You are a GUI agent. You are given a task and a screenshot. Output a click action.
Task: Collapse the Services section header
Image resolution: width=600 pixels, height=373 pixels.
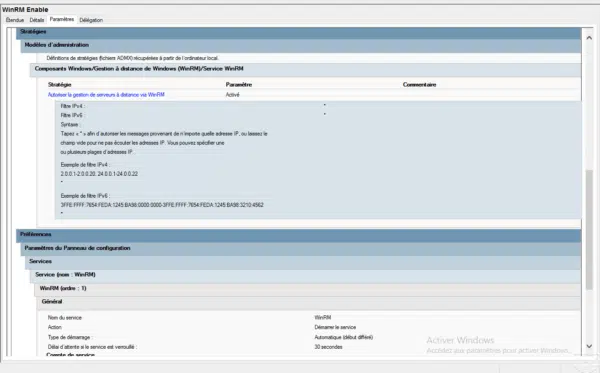(303, 262)
